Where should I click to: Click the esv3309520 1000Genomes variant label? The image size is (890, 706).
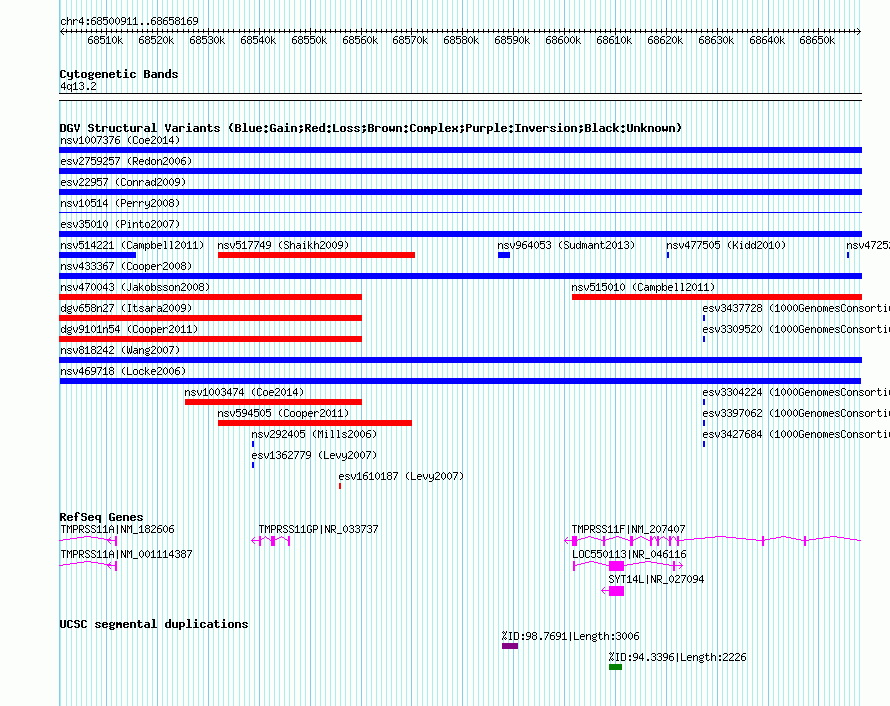coord(796,329)
